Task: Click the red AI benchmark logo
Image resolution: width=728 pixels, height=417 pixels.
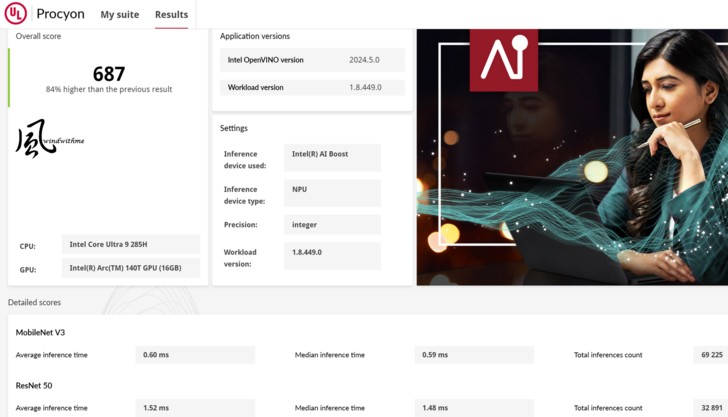Action: (504, 60)
